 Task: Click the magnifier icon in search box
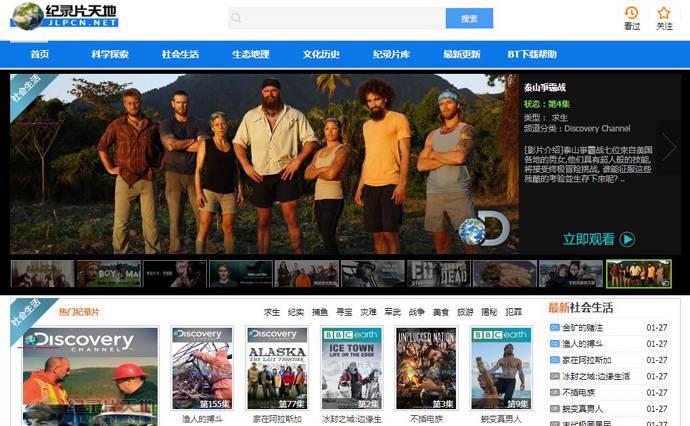click(x=236, y=18)
